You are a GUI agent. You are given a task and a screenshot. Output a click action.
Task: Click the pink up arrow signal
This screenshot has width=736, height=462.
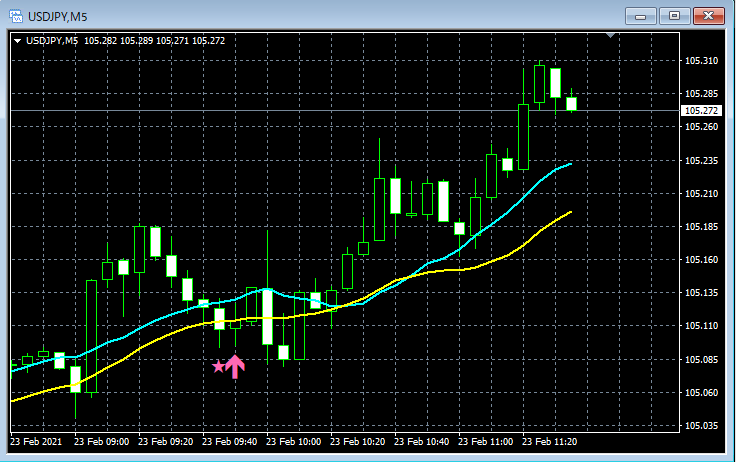click(235, 367)
